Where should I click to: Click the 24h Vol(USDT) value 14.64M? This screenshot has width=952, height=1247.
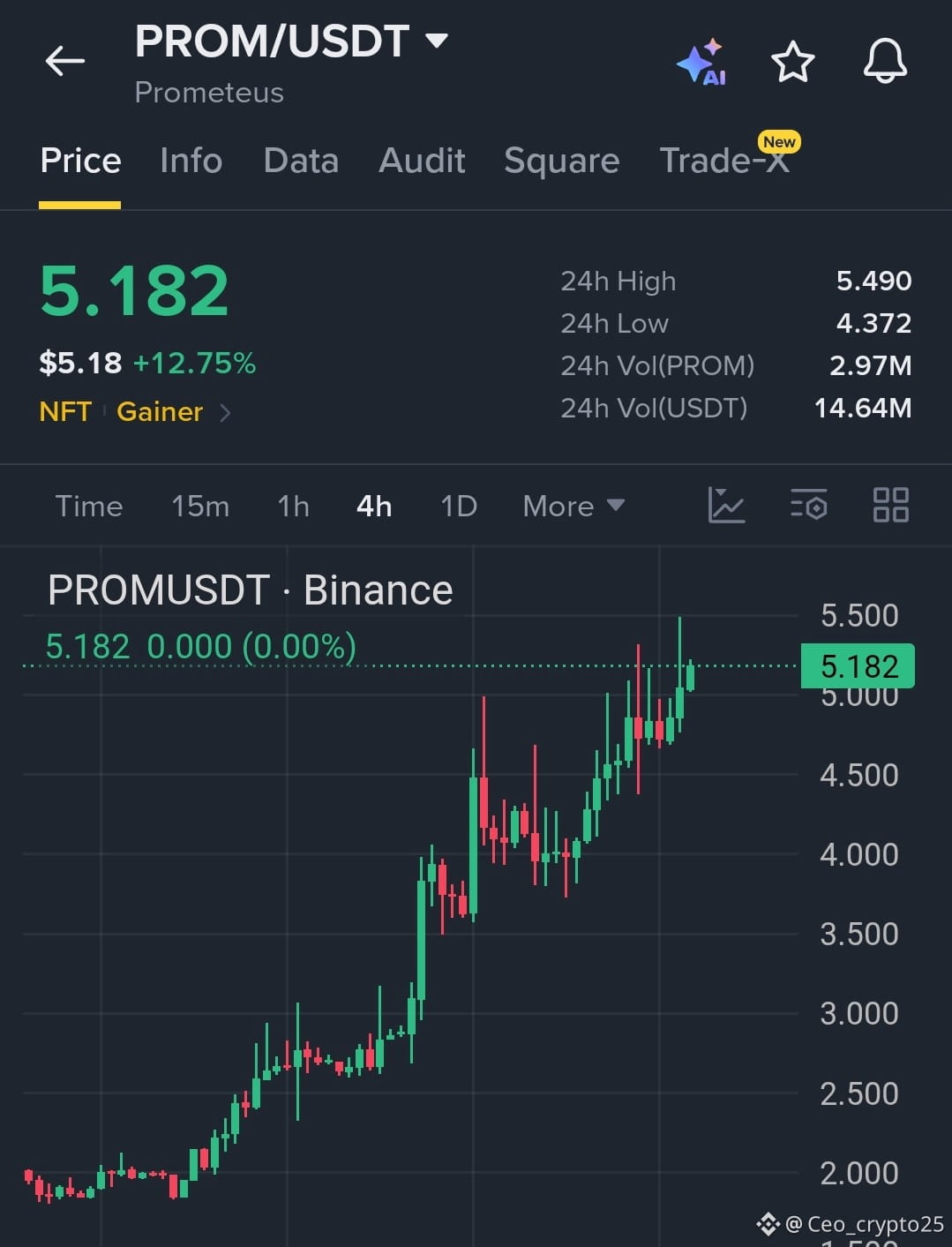[863, 408]
